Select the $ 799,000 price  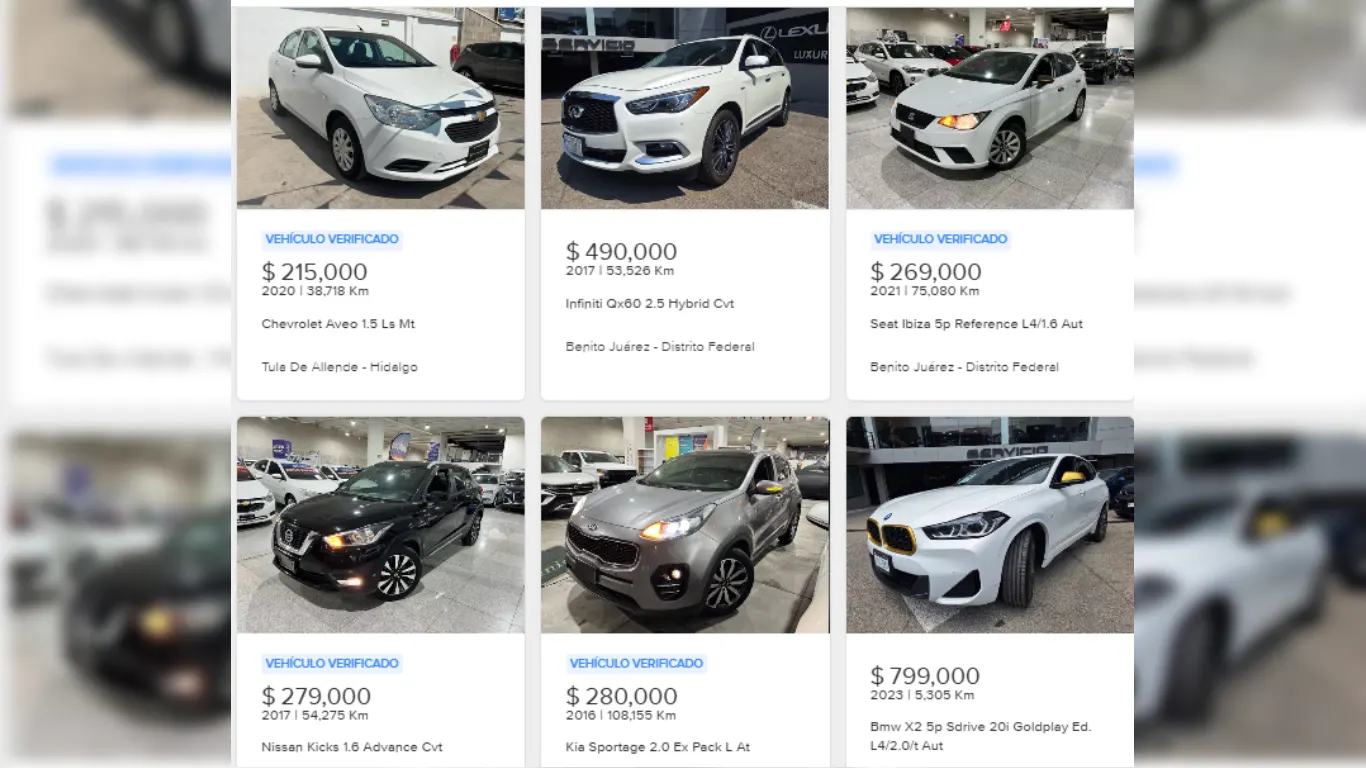coord(925,676)
